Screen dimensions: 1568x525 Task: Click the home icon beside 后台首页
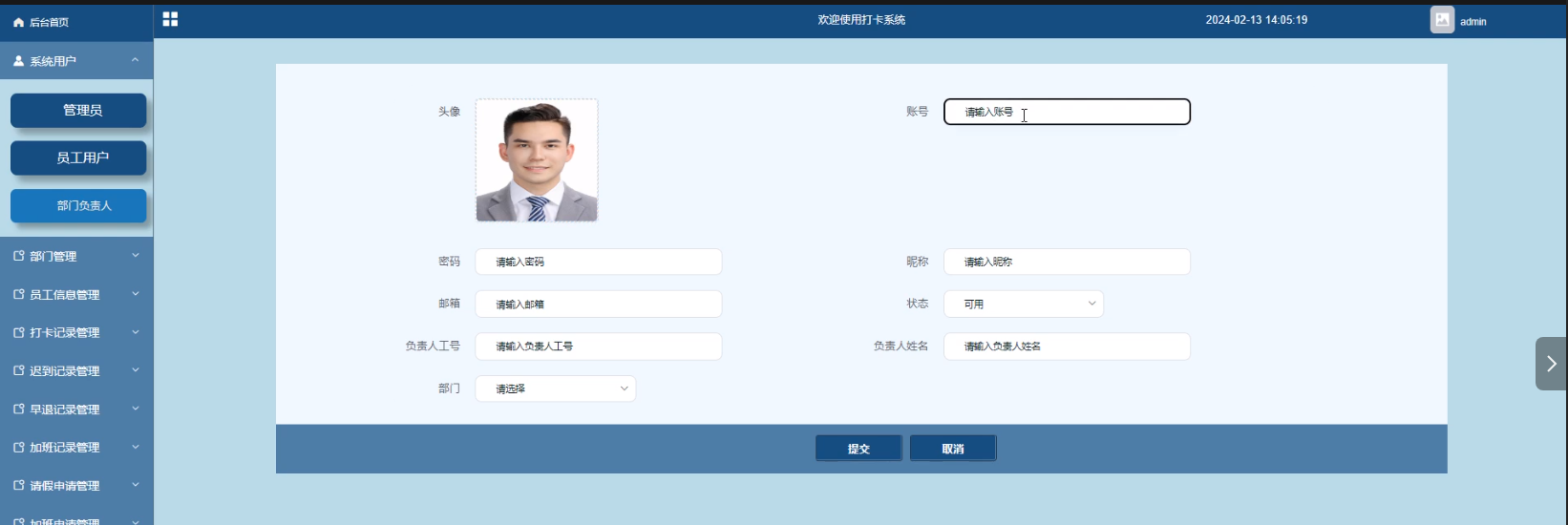point(18,22)
